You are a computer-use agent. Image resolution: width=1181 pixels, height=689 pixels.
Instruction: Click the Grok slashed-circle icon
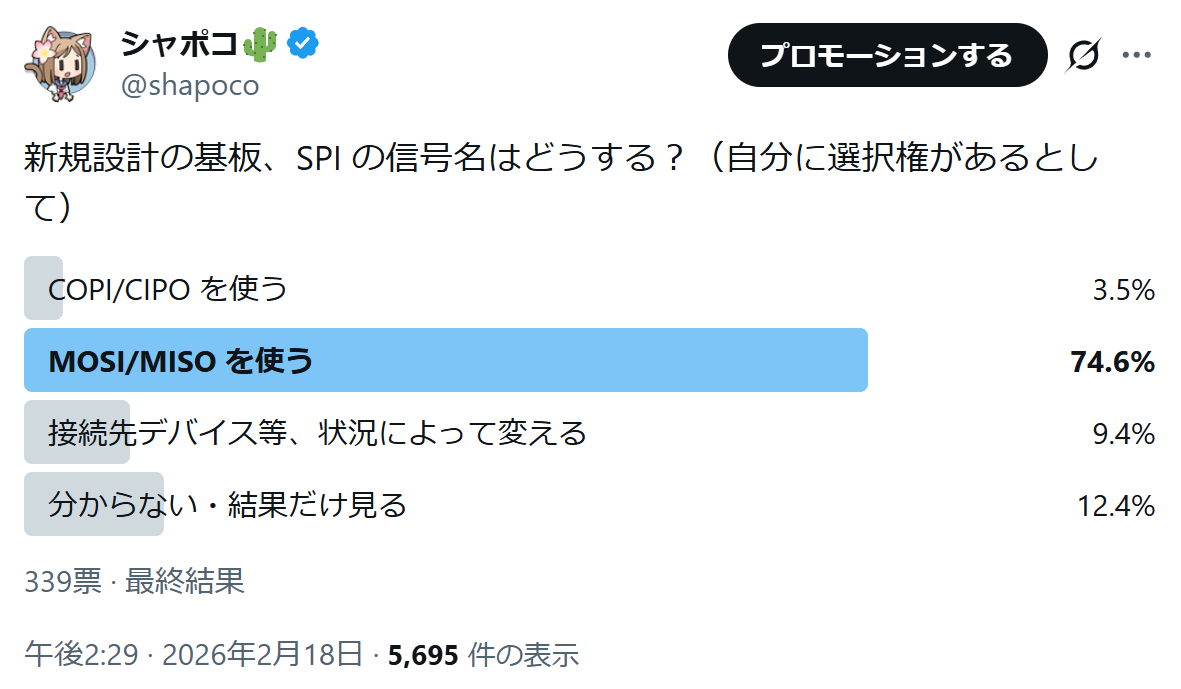pyautogui.click(x=1082, y=56)
